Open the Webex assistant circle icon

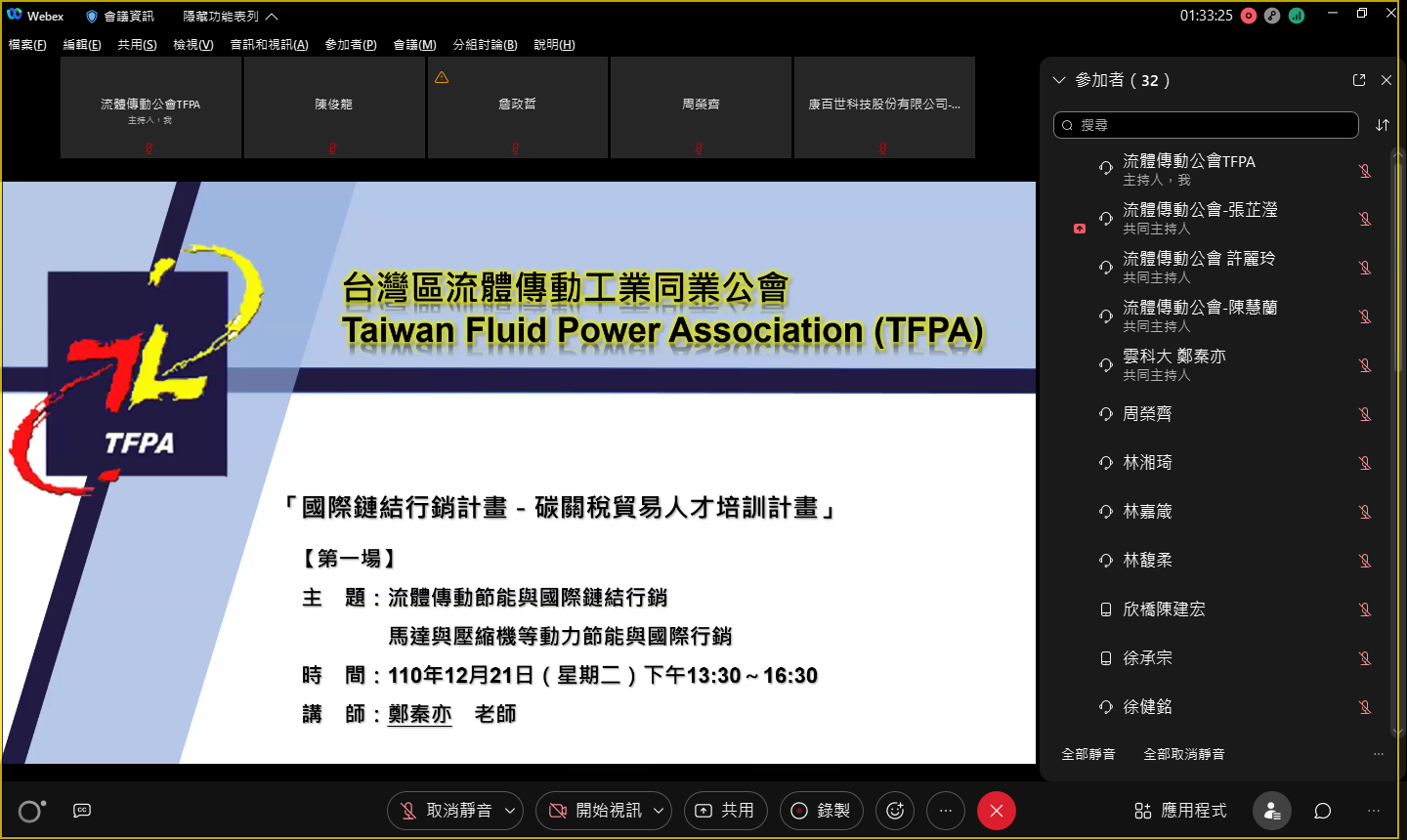coord(31,811)
